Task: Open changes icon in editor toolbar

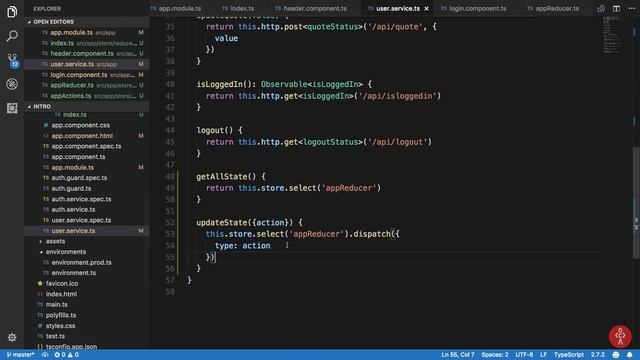Action: 601,9
